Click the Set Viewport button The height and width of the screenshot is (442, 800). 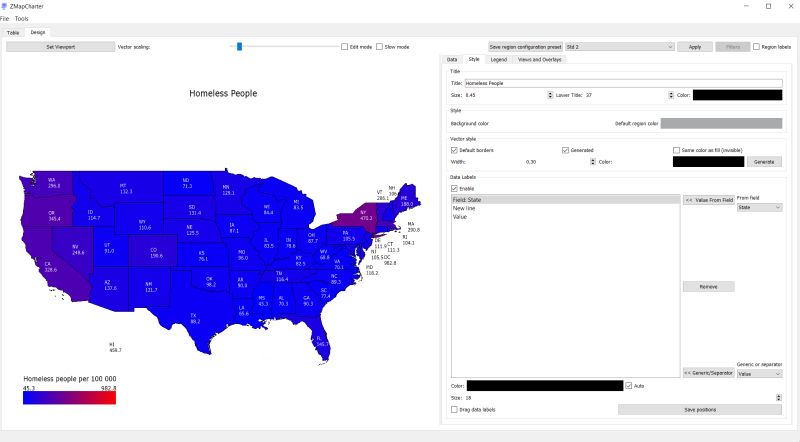pos(60,47)
